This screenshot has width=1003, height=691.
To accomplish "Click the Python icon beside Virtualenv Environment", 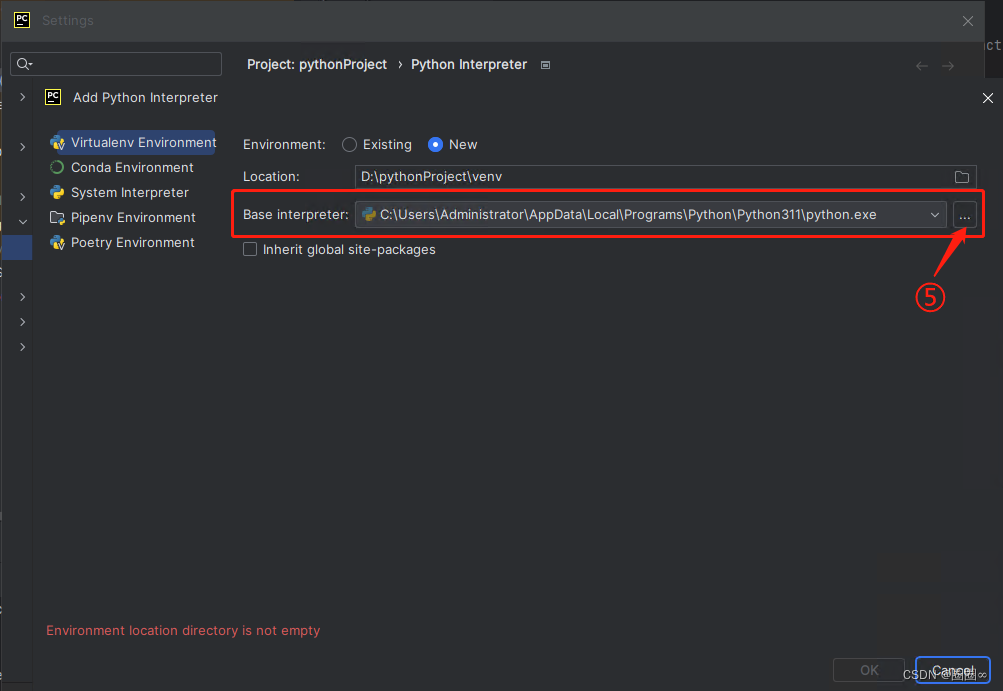I will click(58, 143).
